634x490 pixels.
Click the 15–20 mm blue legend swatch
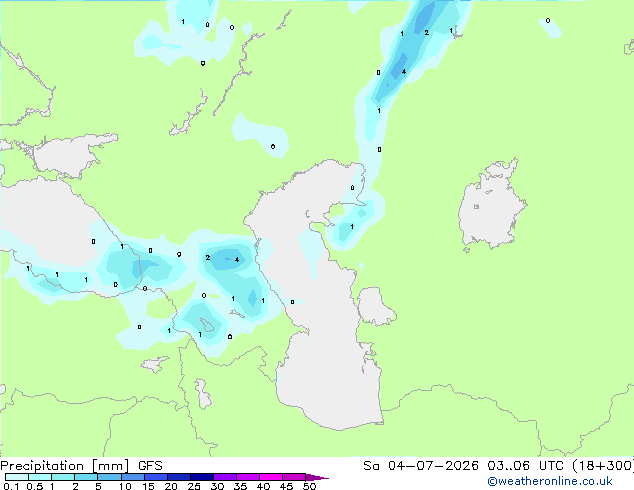tap(155, 477)
